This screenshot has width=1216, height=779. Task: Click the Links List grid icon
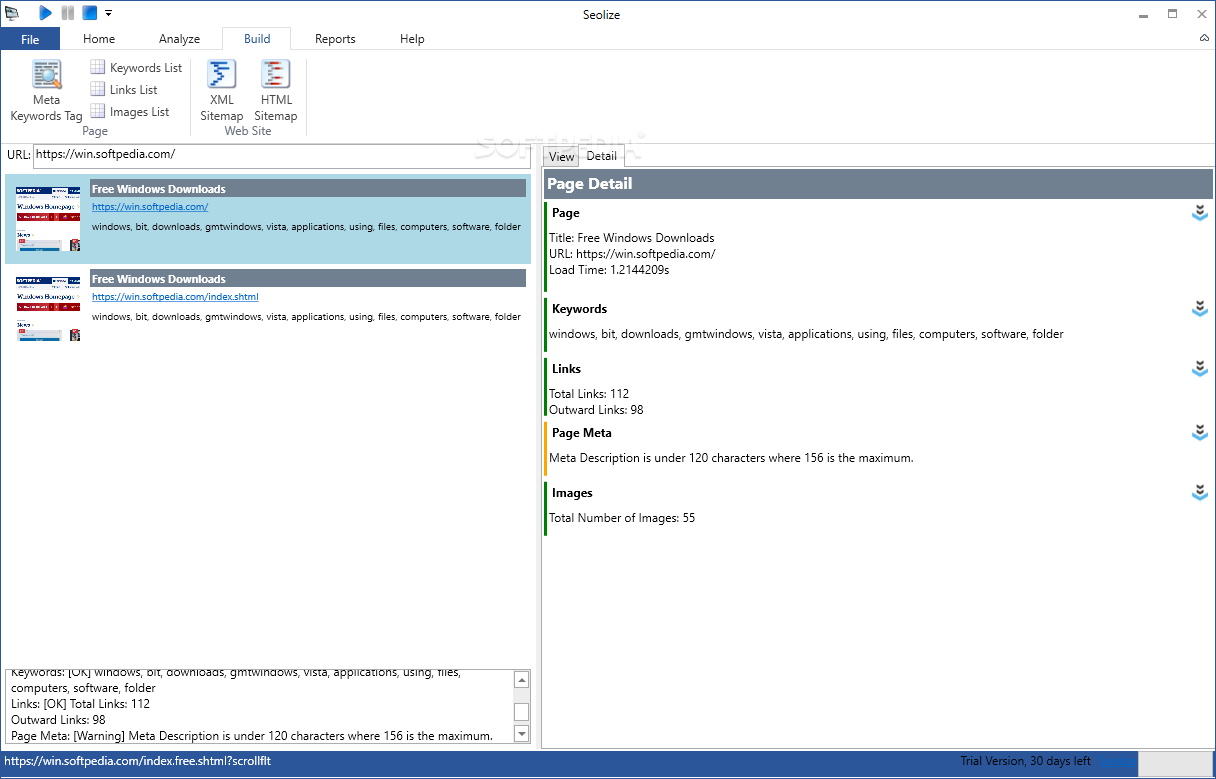[98, 89]
